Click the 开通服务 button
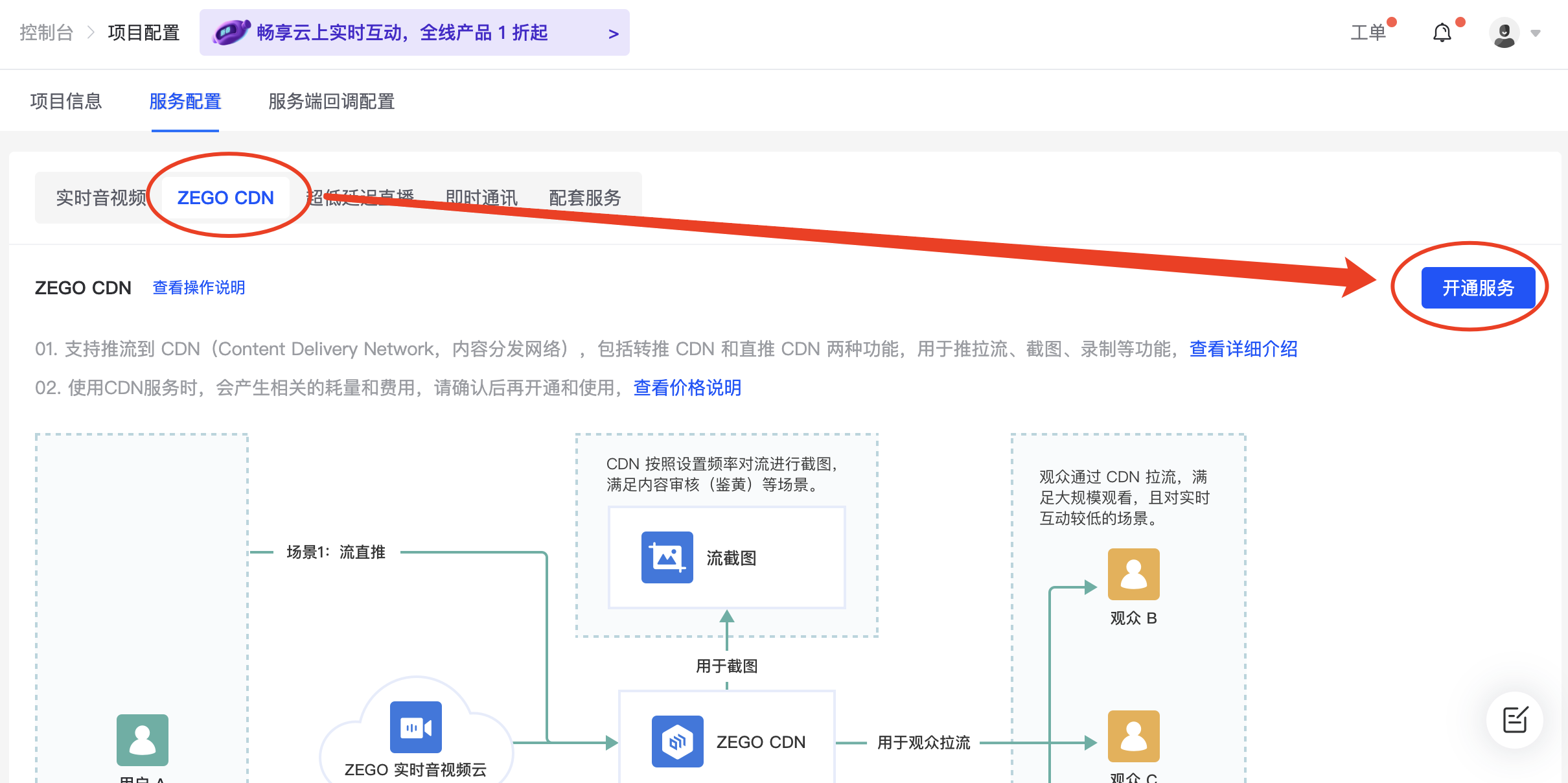This screenshot has height=783, width=1568. click(1478, 288)
